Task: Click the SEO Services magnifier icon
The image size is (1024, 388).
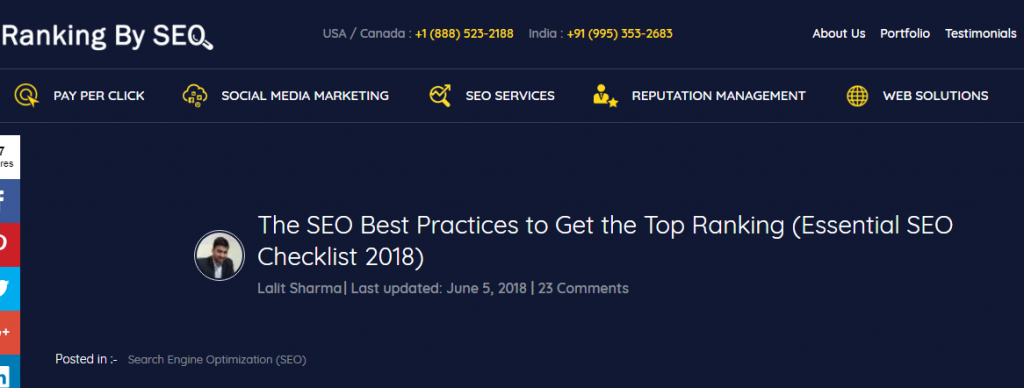Action: pos(440,95)
